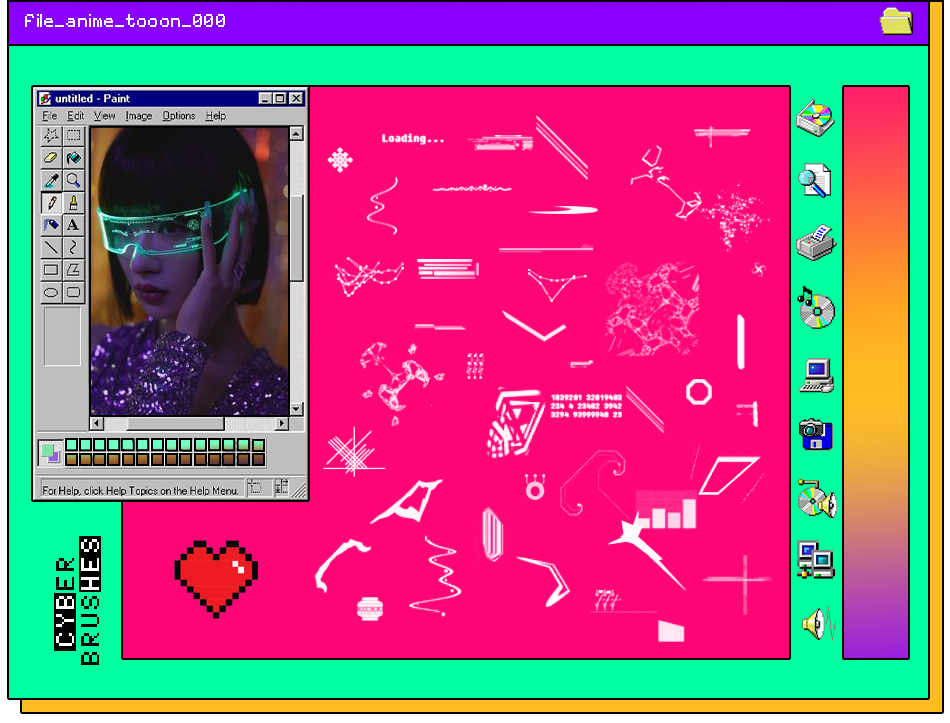Viewport: 950px width, 723px height.
Task: Select the Magnifier tool in Paint
Action: coord(73,181)
